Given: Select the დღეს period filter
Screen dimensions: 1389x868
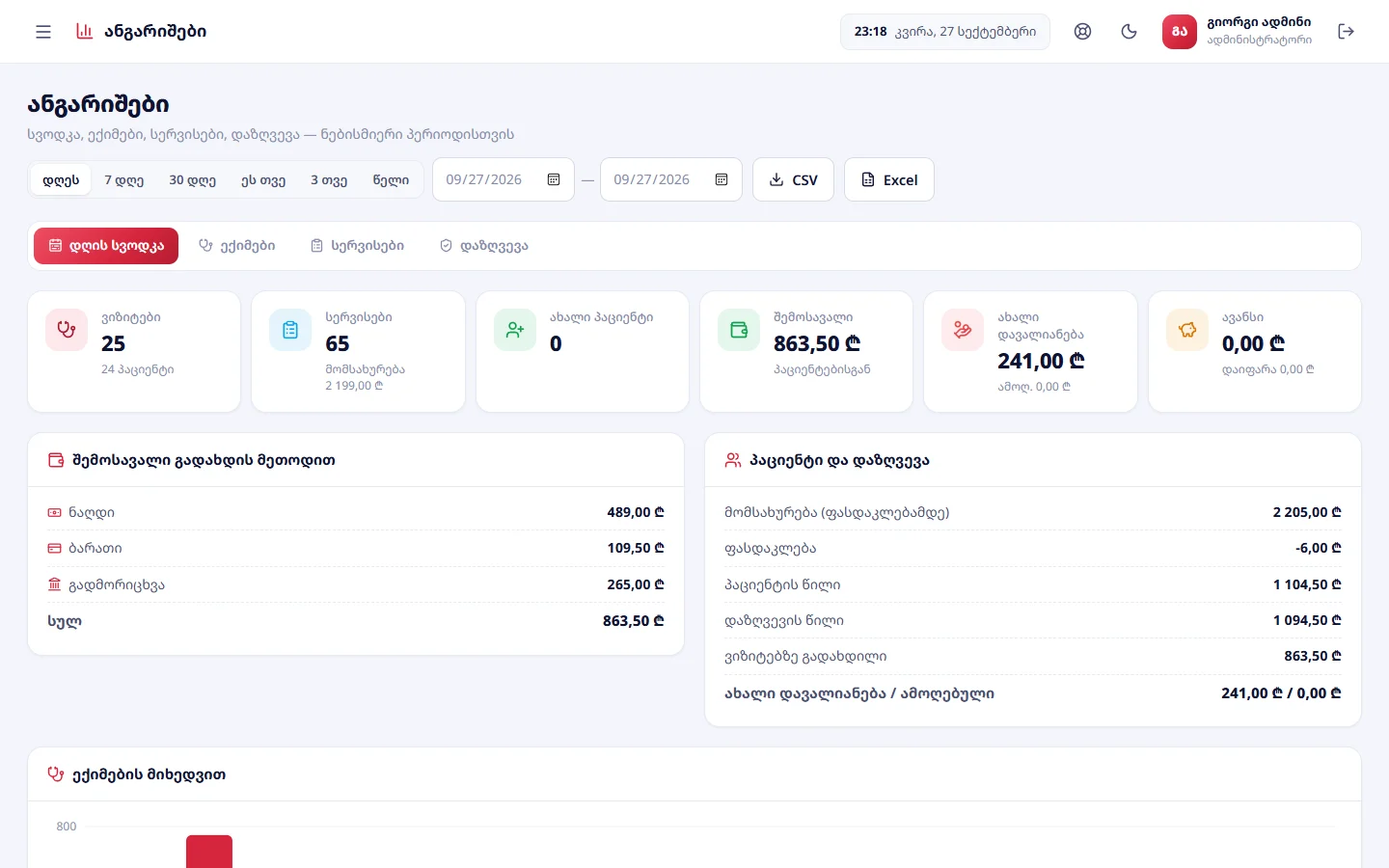Looking at the screenshot, I should 61,179.
